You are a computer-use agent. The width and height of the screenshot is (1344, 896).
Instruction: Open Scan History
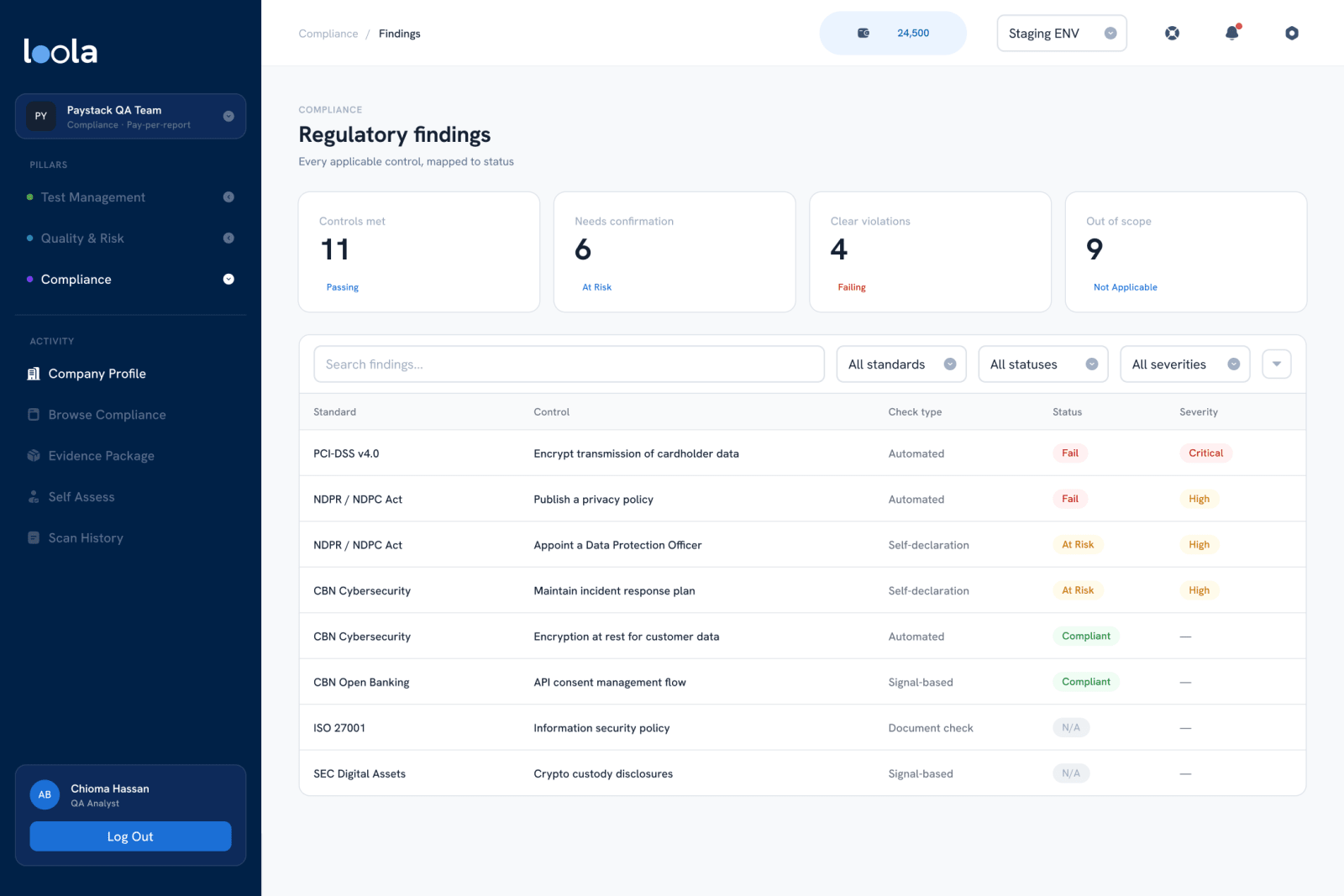[x=86, y=538]
